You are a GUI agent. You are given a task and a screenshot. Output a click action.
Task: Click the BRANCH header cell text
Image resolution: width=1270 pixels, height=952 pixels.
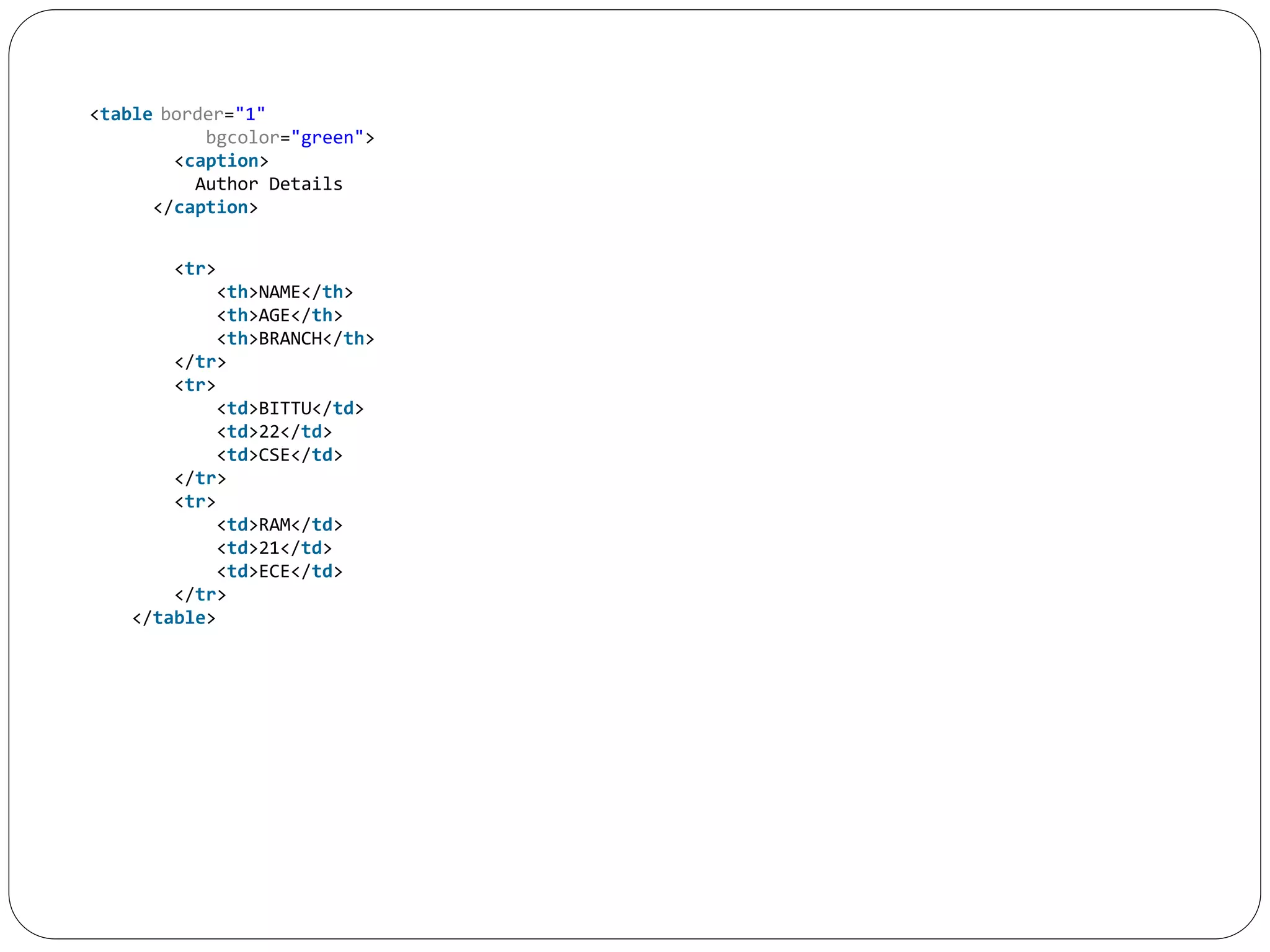point(290,339)
